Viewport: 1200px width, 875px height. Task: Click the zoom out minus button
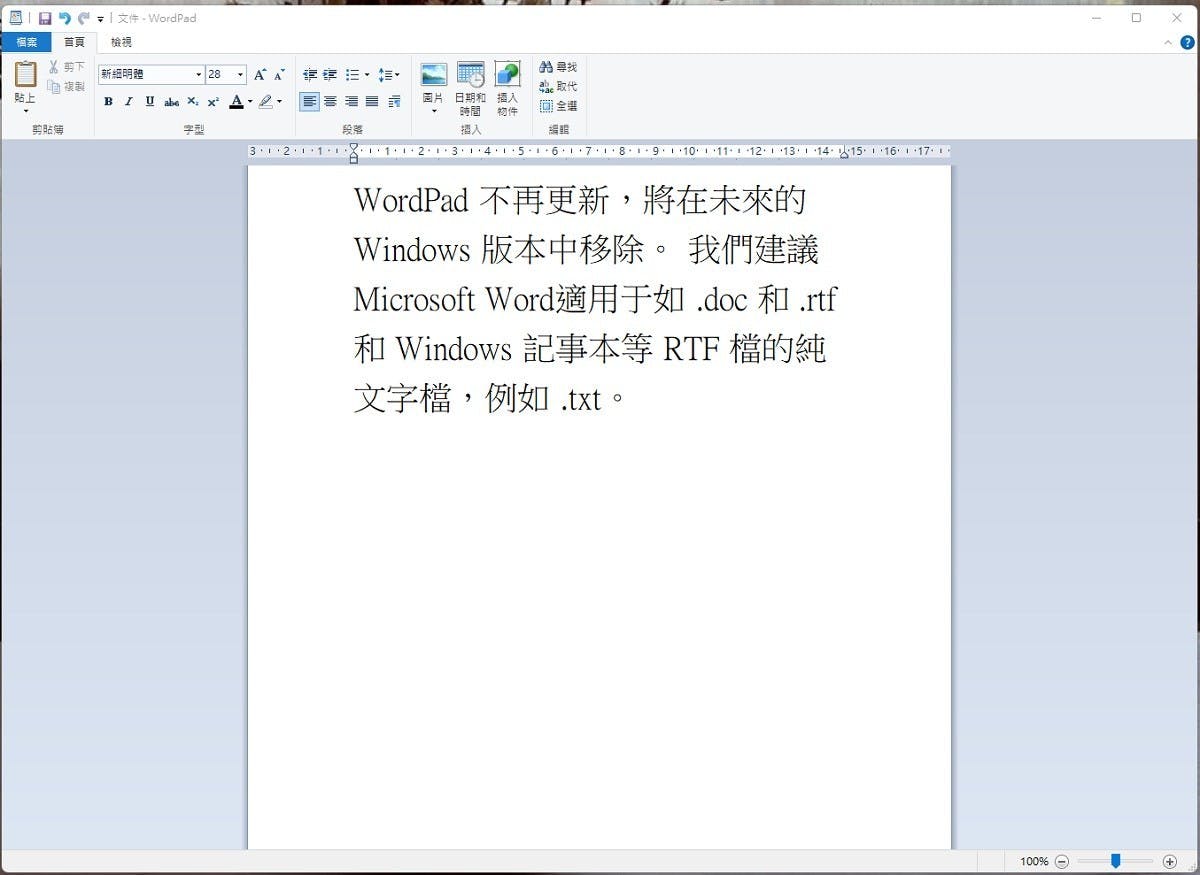click(x=1062, y=861)
